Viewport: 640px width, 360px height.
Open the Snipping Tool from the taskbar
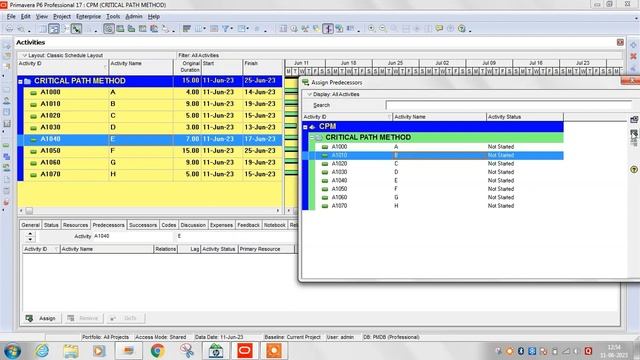(187, 351)
